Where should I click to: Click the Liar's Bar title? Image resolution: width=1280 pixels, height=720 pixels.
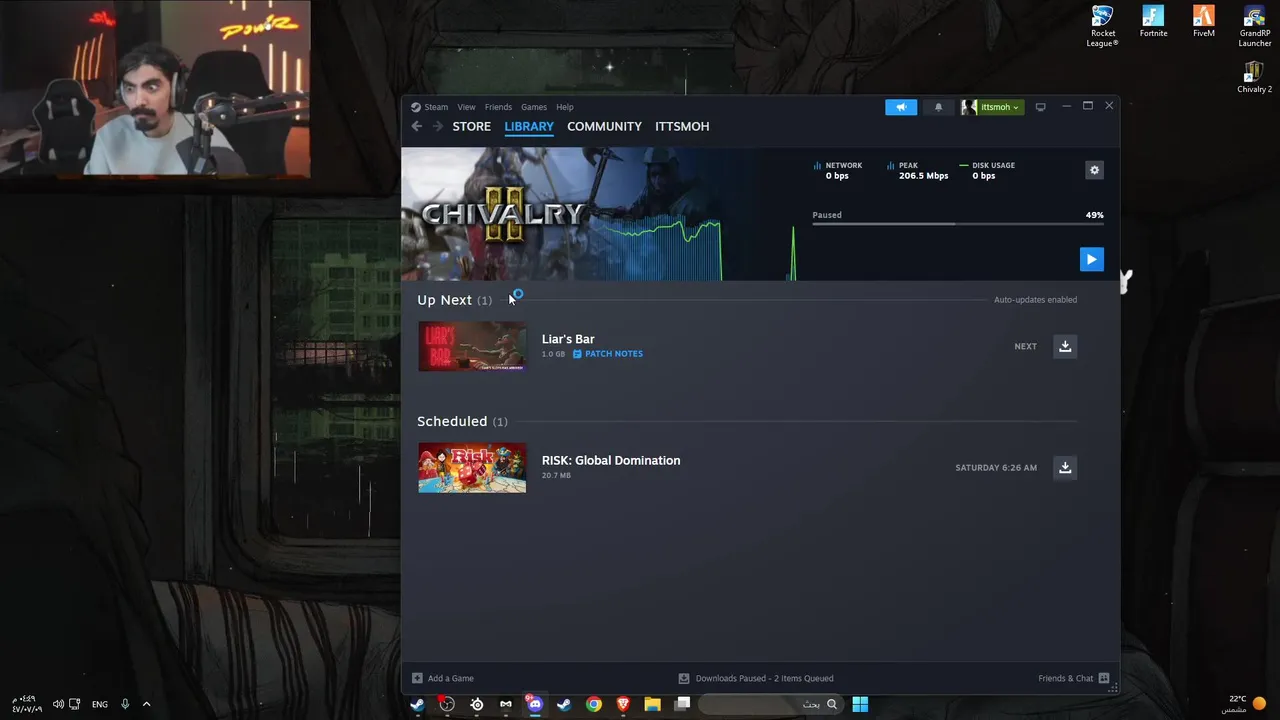(x=568, y=339)
